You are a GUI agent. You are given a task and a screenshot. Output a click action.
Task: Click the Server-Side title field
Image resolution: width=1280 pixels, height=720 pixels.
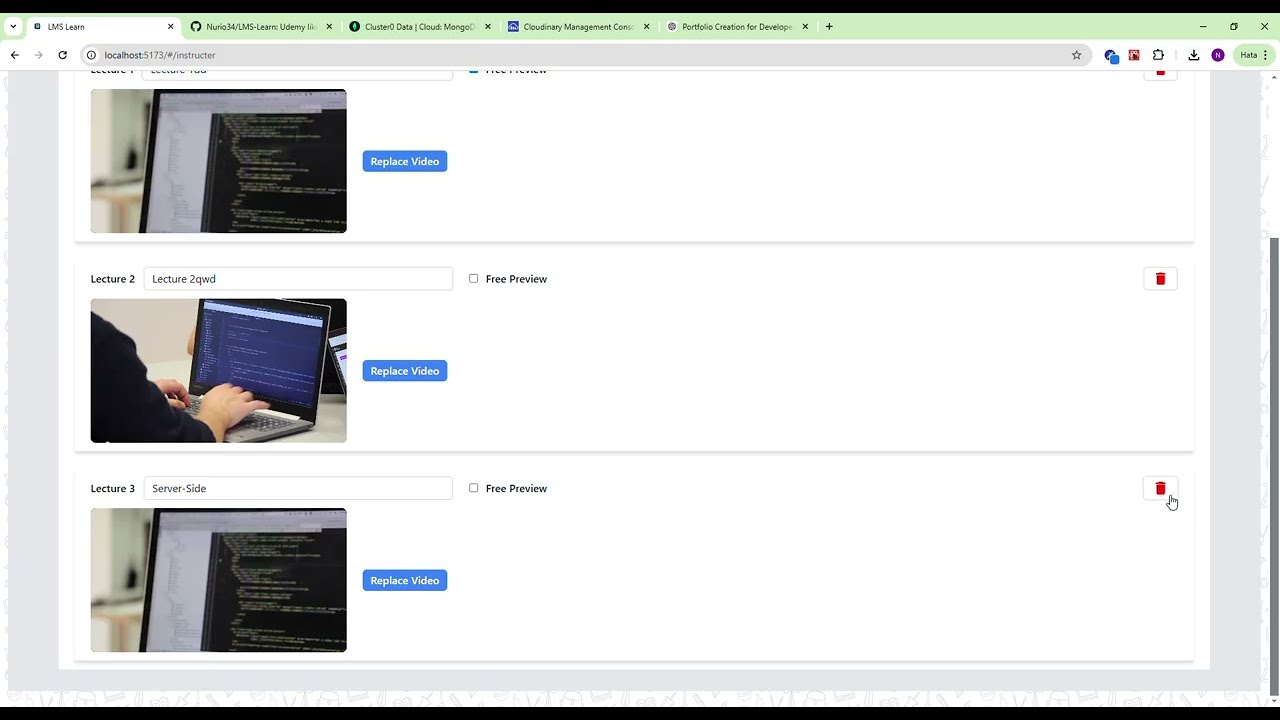(298, 488)
